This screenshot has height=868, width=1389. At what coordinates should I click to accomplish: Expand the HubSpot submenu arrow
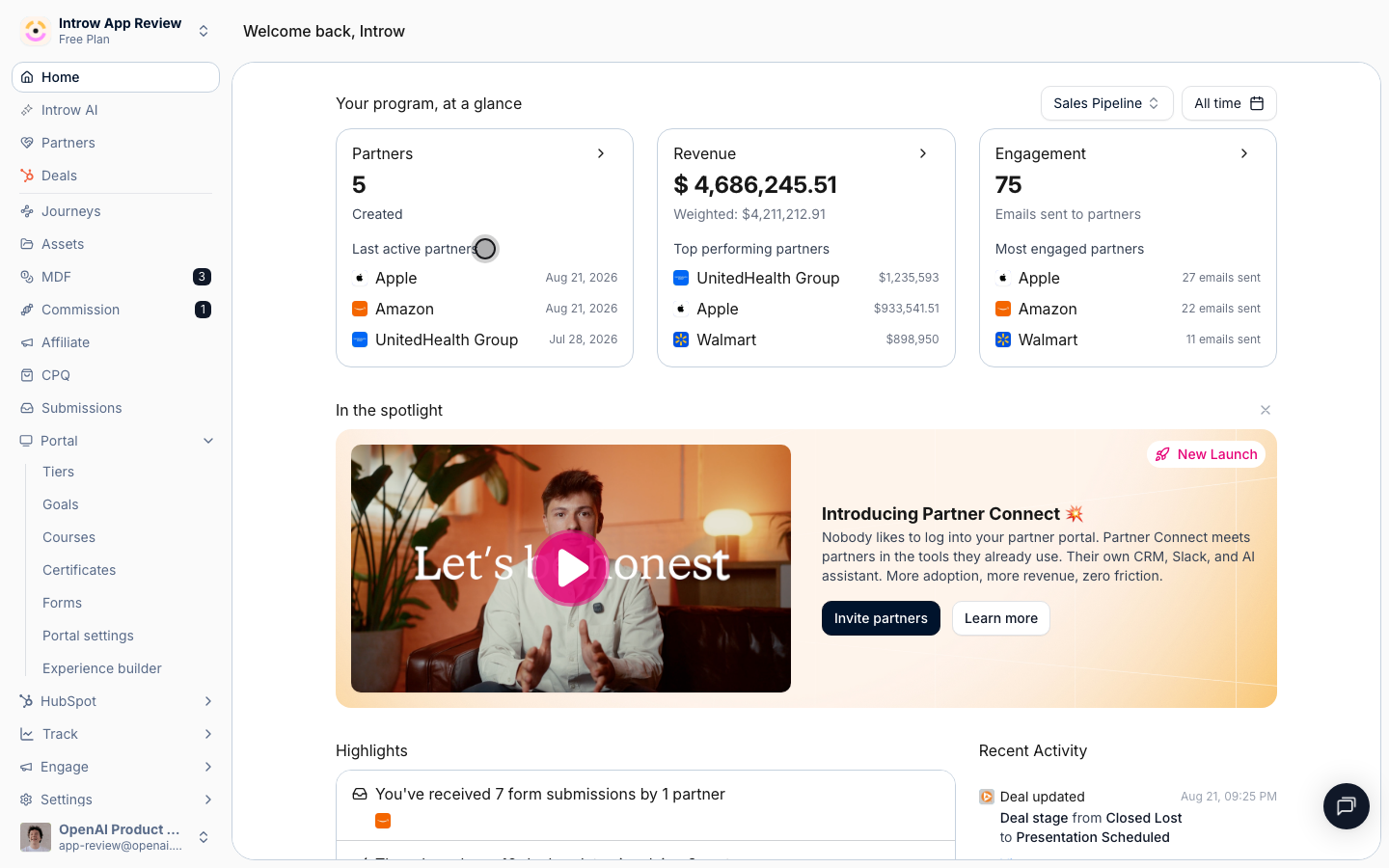pyautogui.click(x=208, y=701)
